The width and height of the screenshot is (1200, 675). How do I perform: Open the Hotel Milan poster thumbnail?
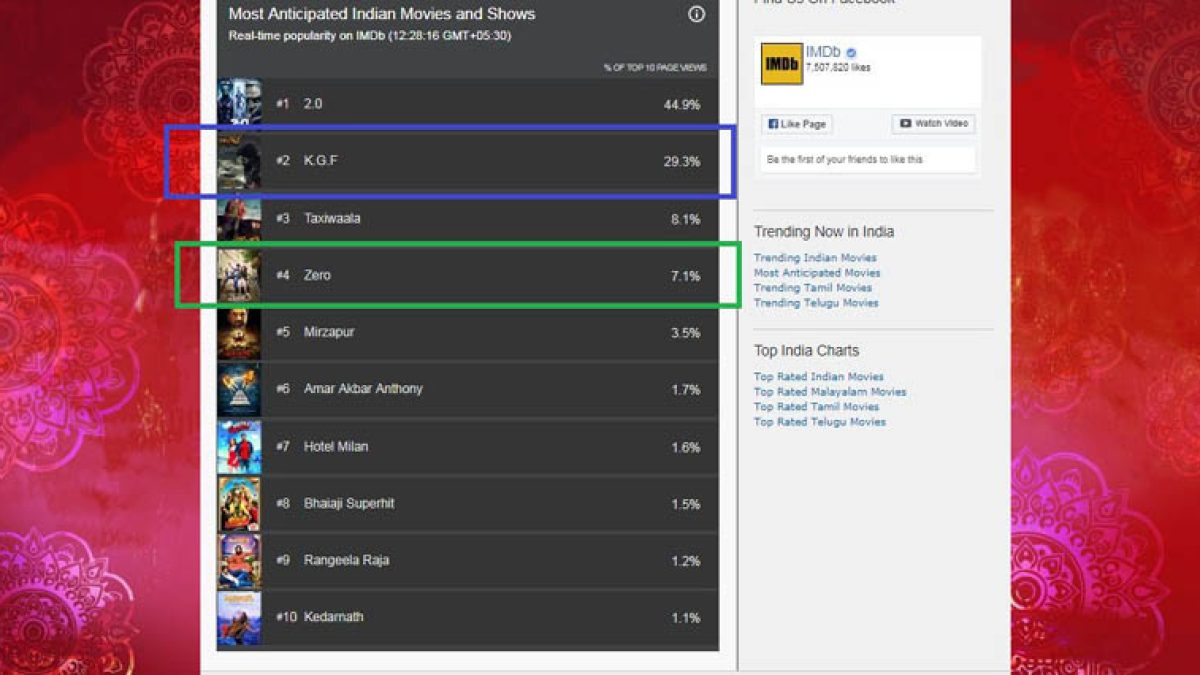coord(239,447)
